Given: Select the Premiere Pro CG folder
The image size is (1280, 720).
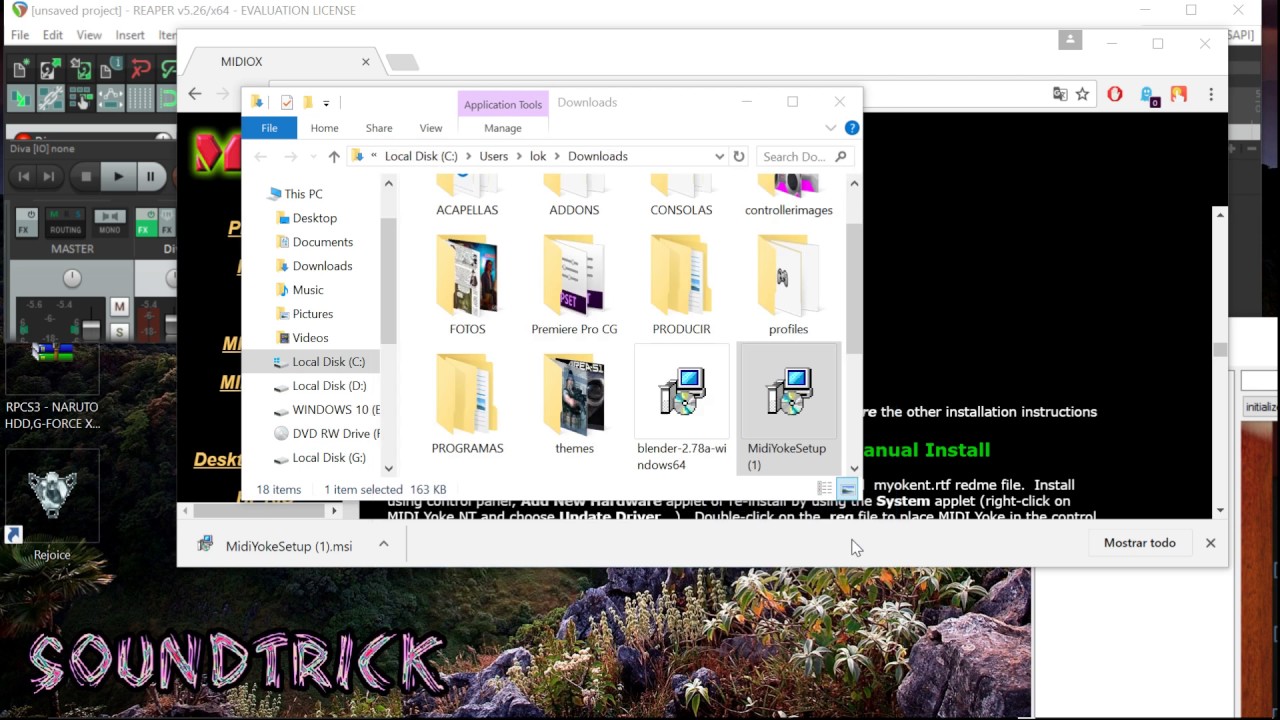Looking at the screenshot, I should pos(574,285).
